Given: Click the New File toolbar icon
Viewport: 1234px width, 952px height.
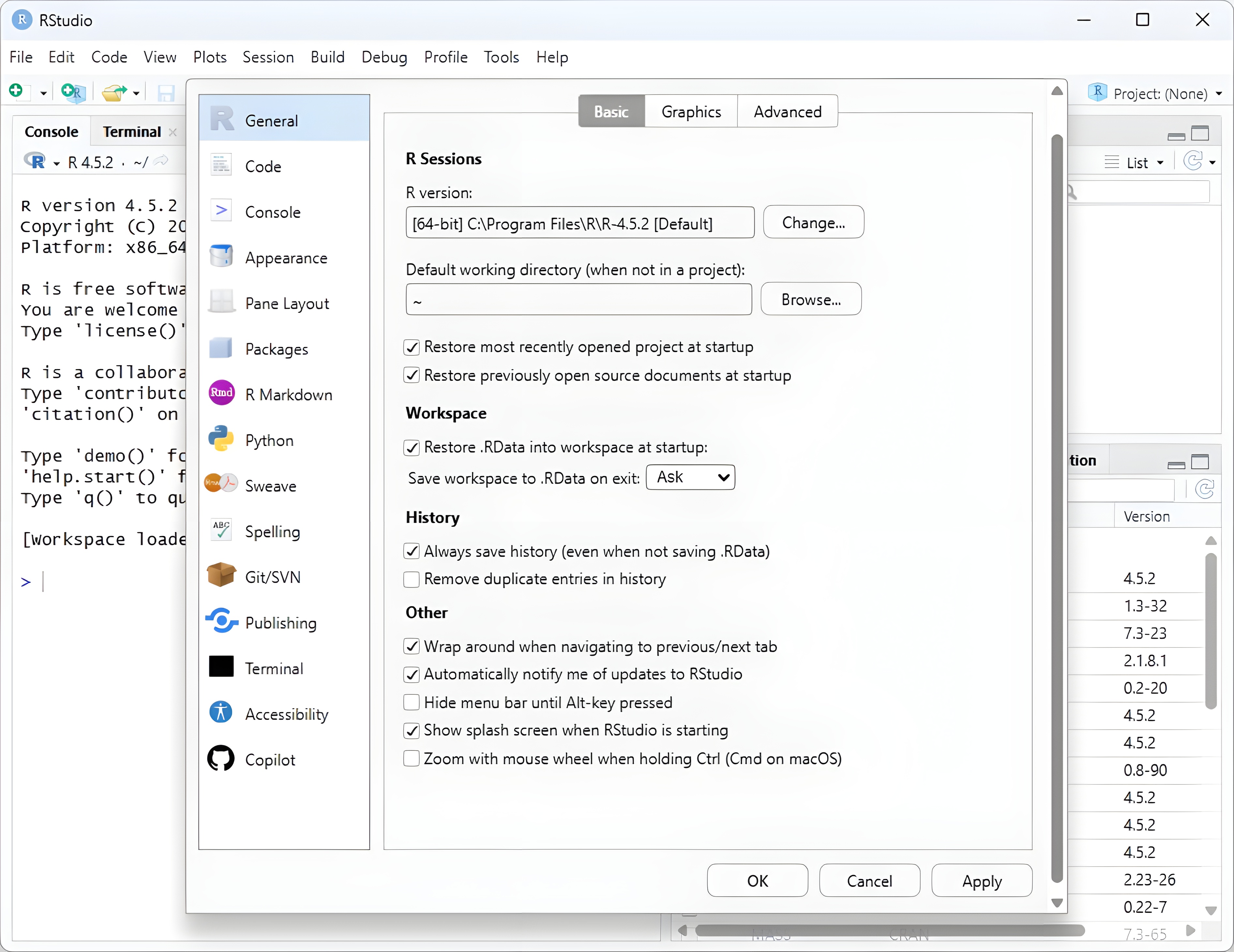Looking at the screenshot, I should click(x=16, y=91).
